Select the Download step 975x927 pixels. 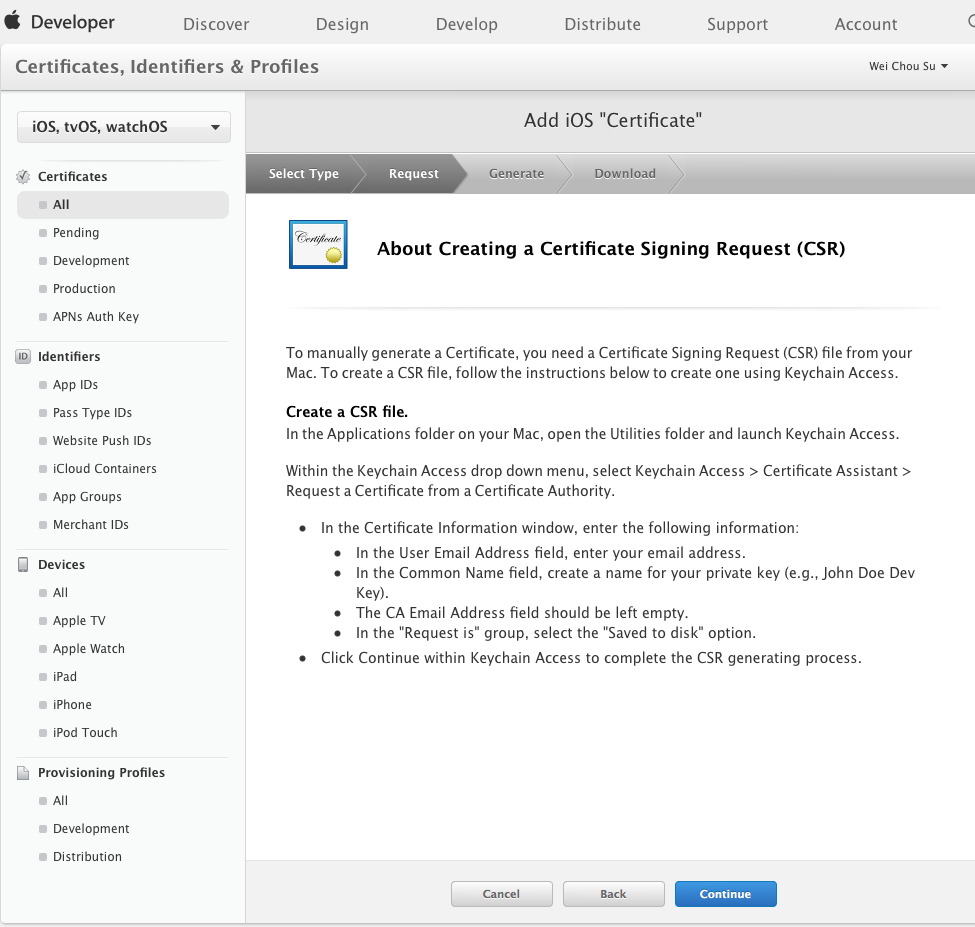[x=625, y=173]
